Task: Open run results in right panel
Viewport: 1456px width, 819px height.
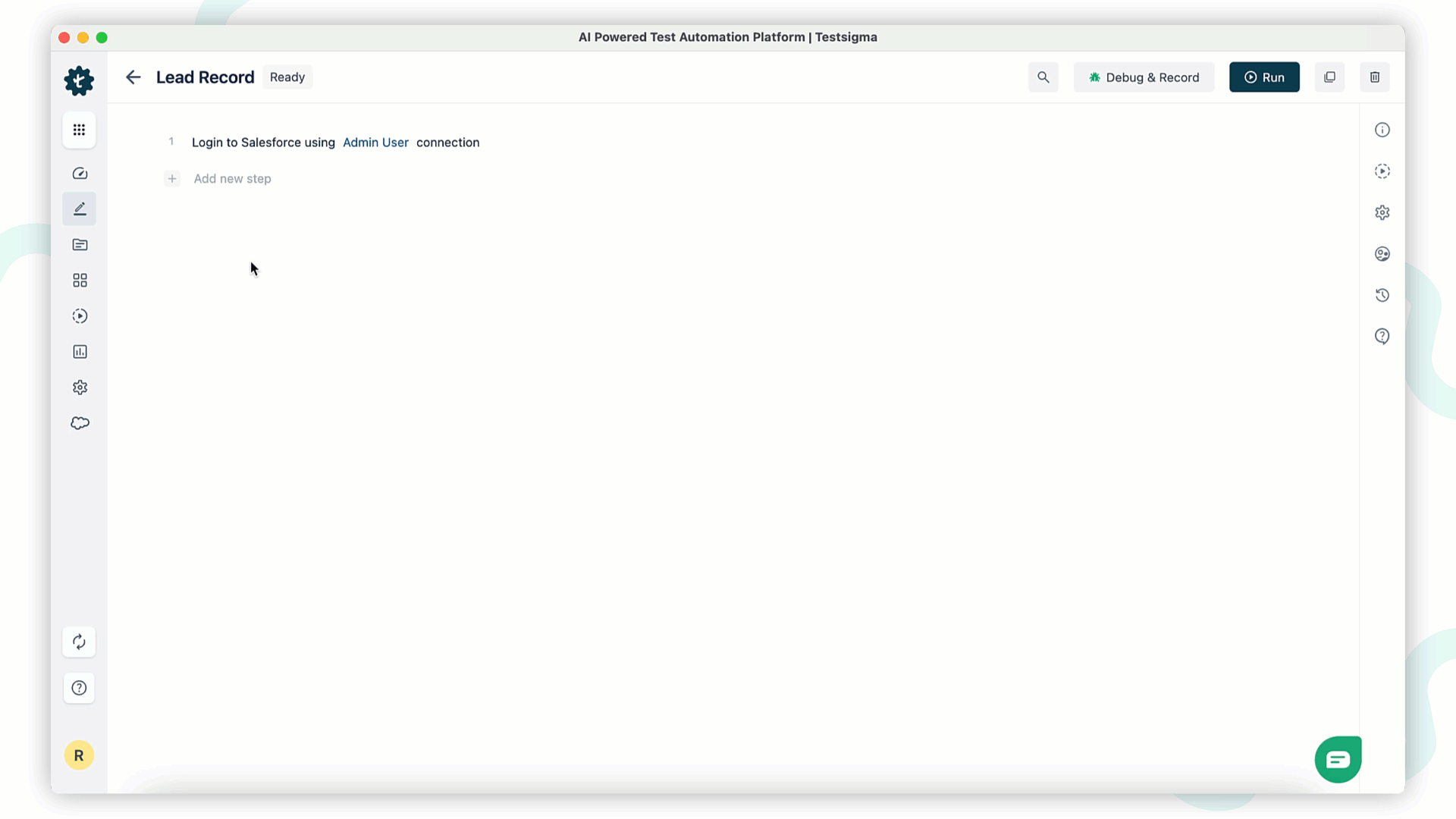Action: pos(1382,171)
